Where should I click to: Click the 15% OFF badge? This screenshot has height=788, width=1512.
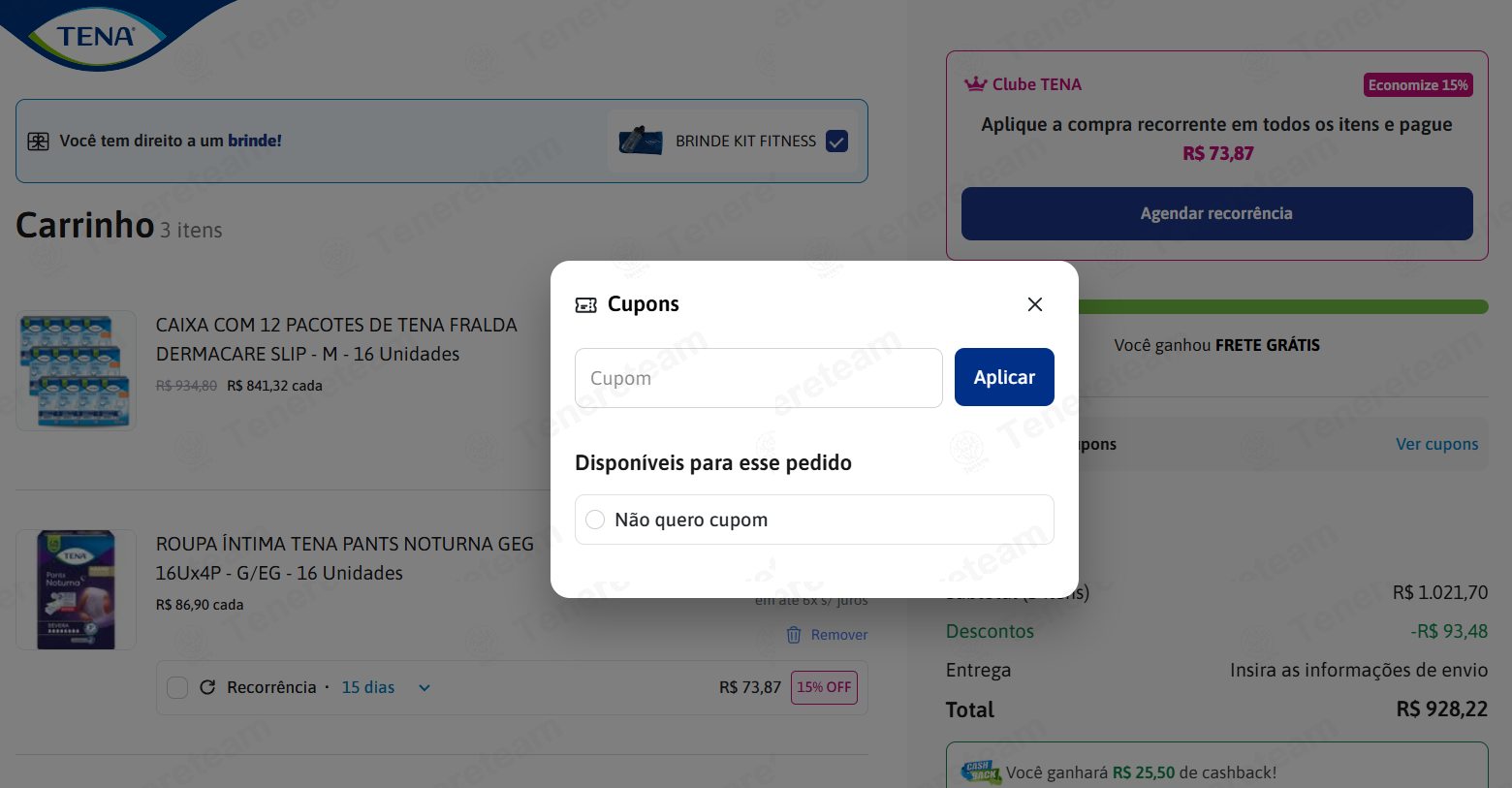pyautogui.click(x=824, y=687)
